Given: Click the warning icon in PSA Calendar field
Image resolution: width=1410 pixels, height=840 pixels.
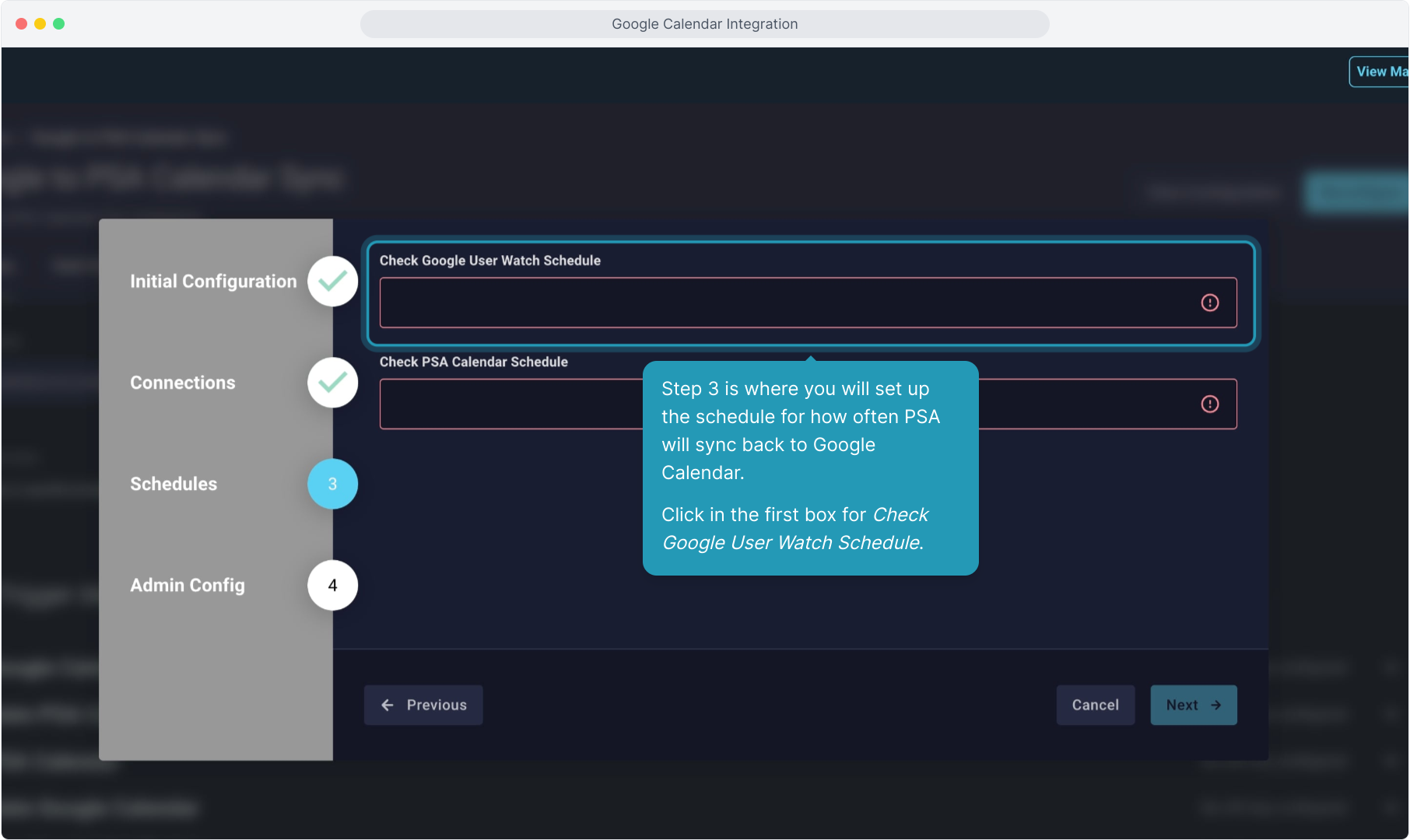Looking at the screenshot, I should (1210, 404).
